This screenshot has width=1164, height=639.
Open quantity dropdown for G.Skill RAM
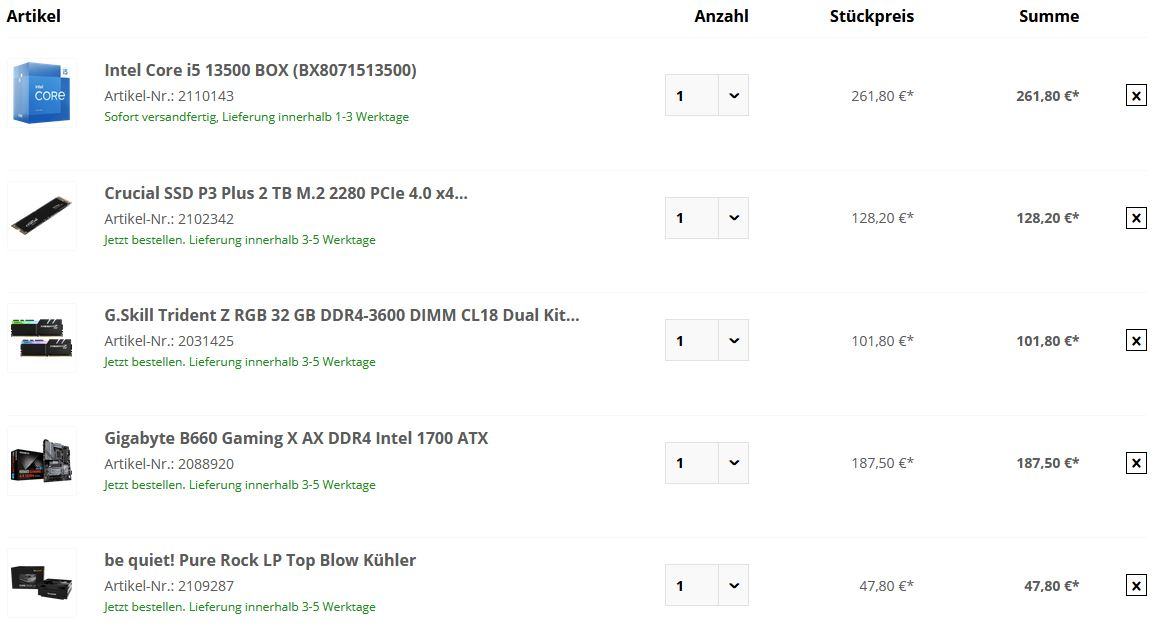(733, 341)
